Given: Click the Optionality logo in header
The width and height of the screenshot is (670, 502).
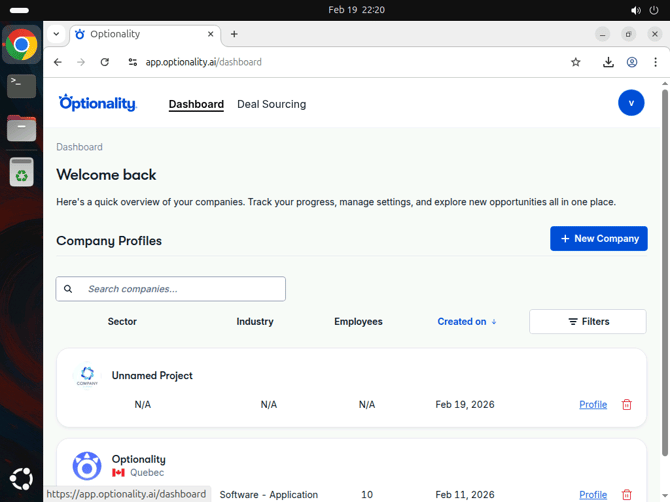Looking at the screenshot, I should 98,103.
